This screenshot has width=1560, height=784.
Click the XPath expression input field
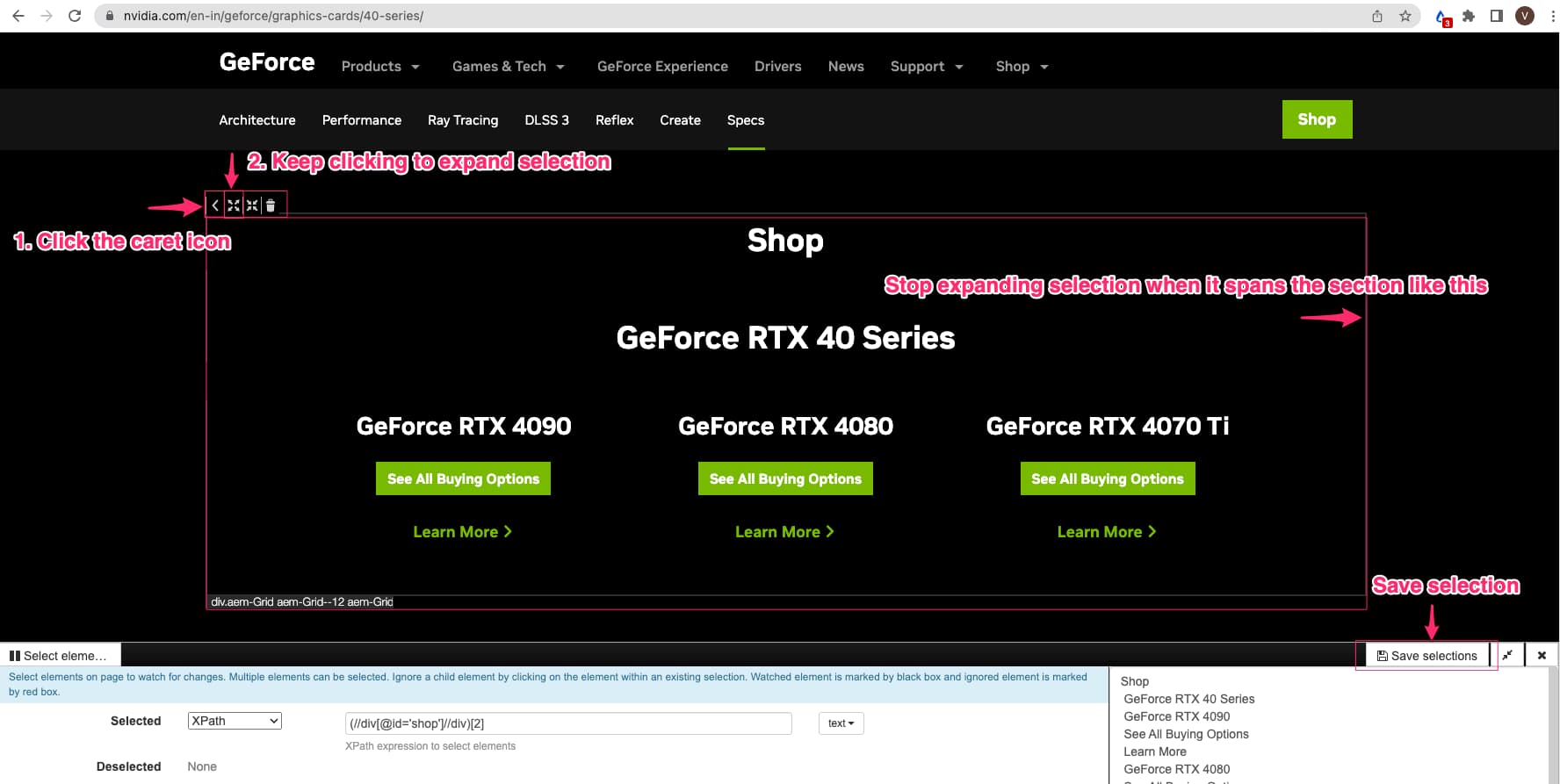tap(568, 723)
